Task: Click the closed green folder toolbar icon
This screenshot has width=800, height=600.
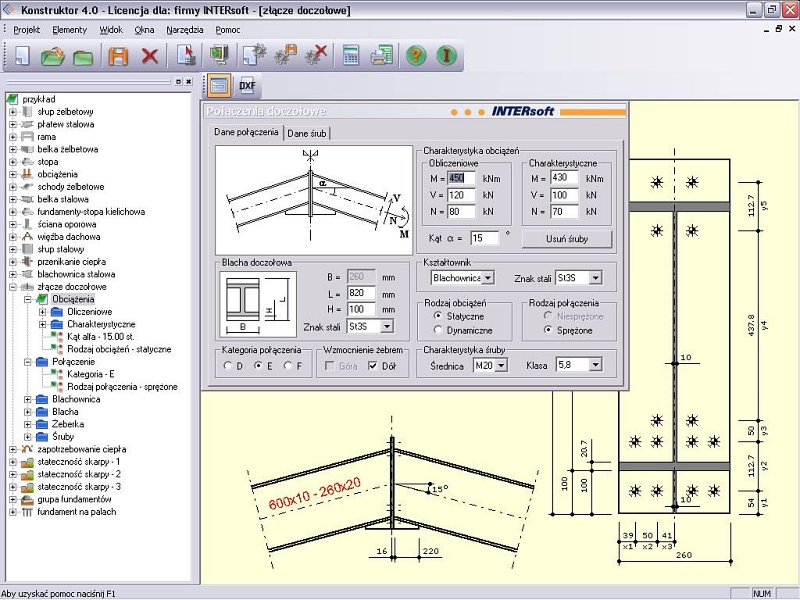Action: click(83, 57)
